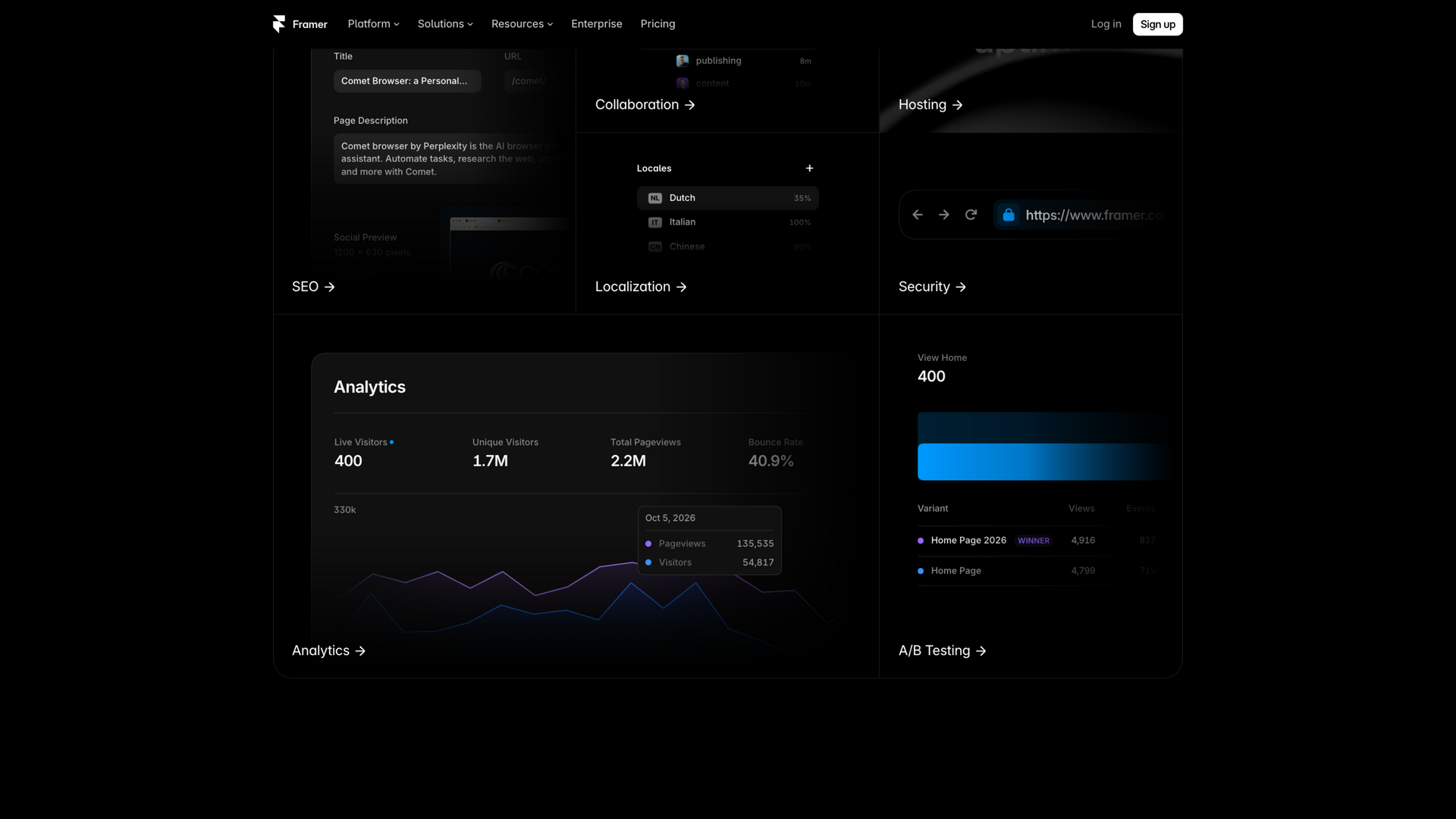Click the Home Page variant views 4,799
The height and width of the screenshot is (819, 1456).
1083,571
